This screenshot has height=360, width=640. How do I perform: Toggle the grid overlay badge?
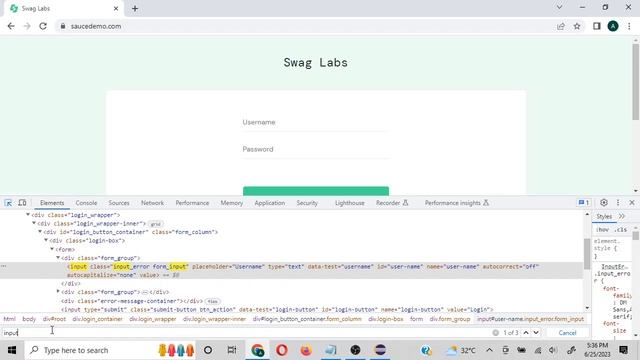click(x=156, y=224)
